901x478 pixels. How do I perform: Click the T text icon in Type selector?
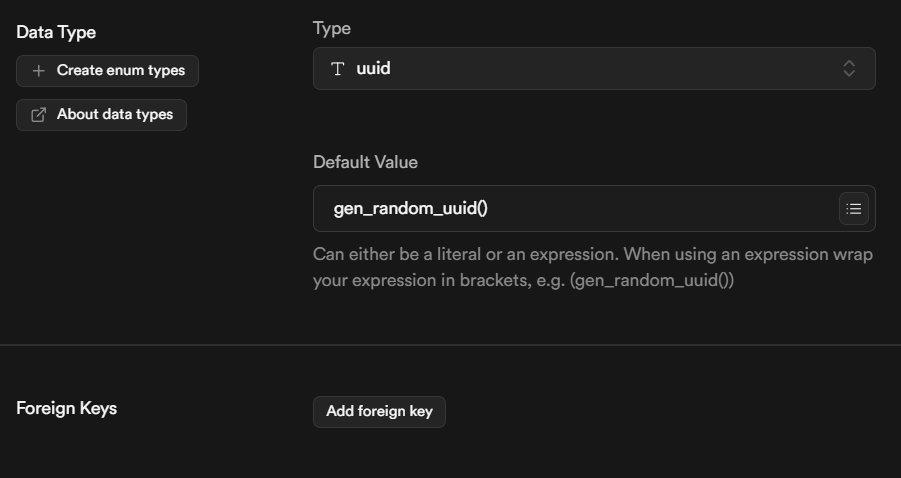(x=338, y=69)
